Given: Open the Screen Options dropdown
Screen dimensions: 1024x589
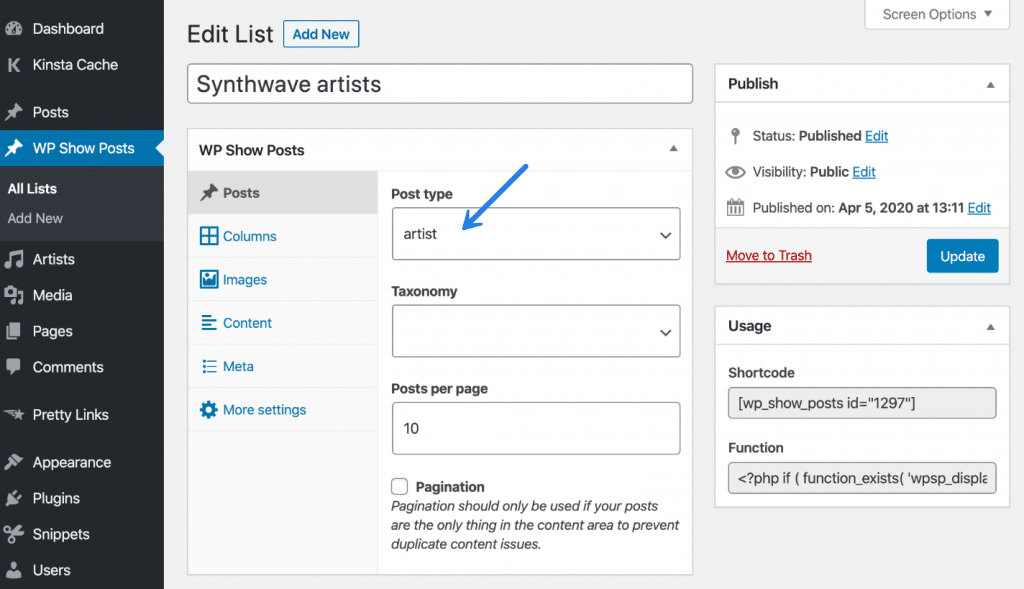Looking at the screenshot, I should pos(937,14).
